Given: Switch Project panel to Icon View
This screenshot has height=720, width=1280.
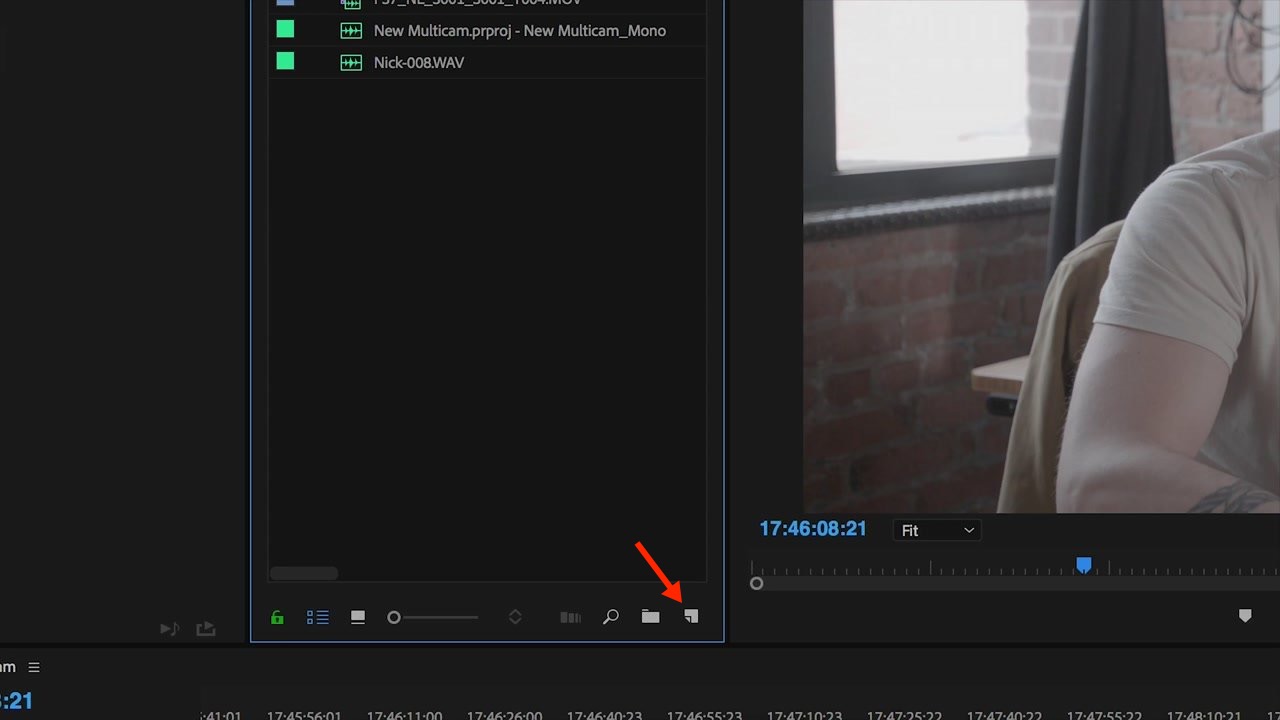Looking at the screenshot, I should point(357,617).
